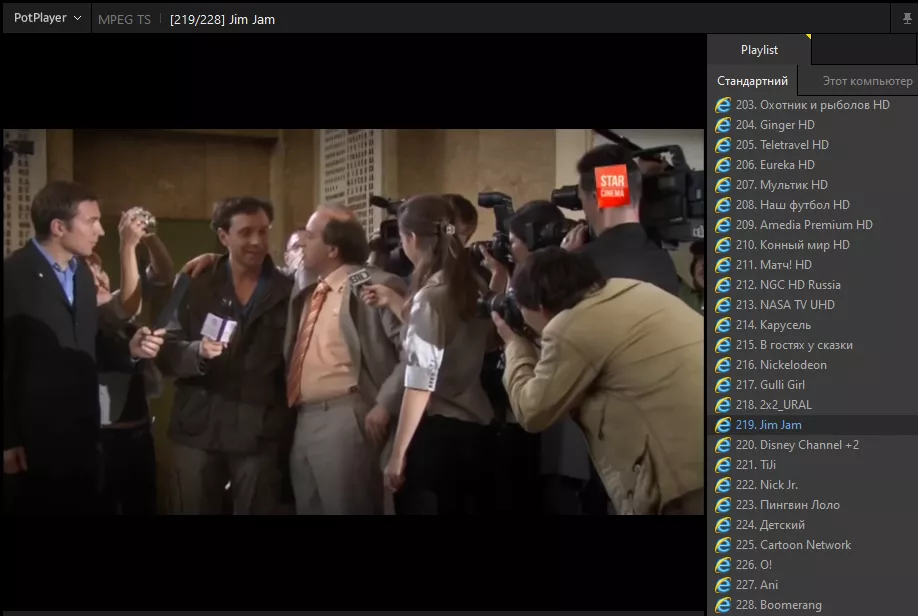Choose 220. Disney Channel +2
This screenshot has height=616, width=918.
813,444
